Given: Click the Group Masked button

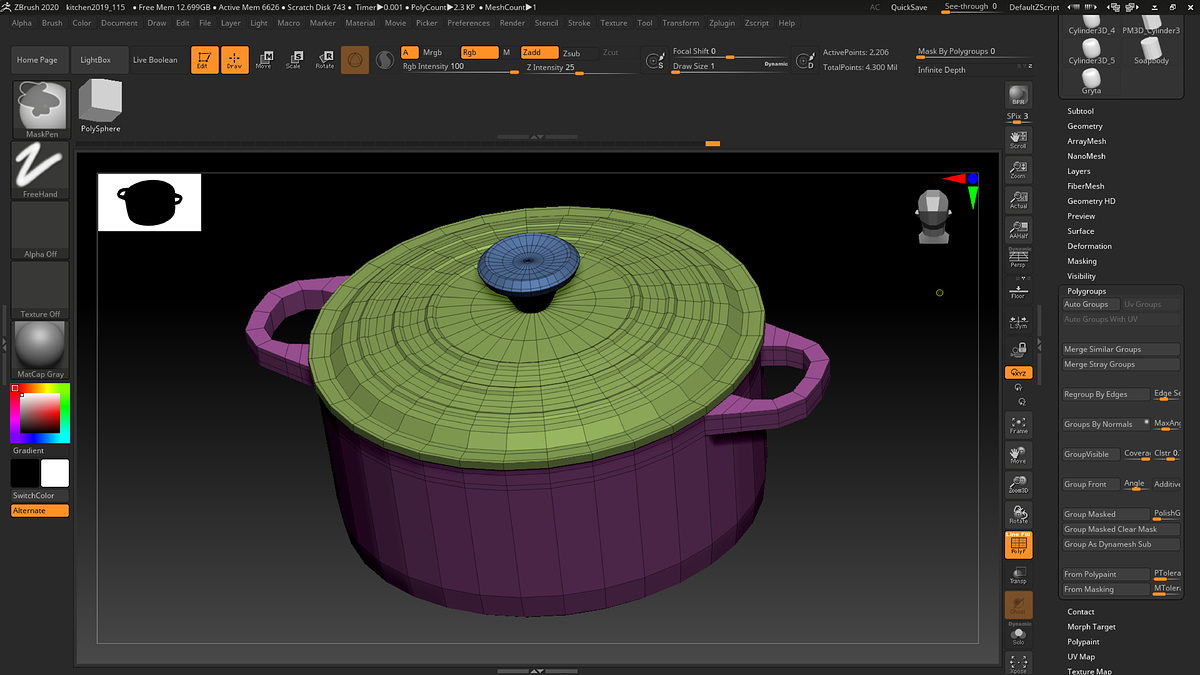Looking at the screenshot, I should point(1106,514).
